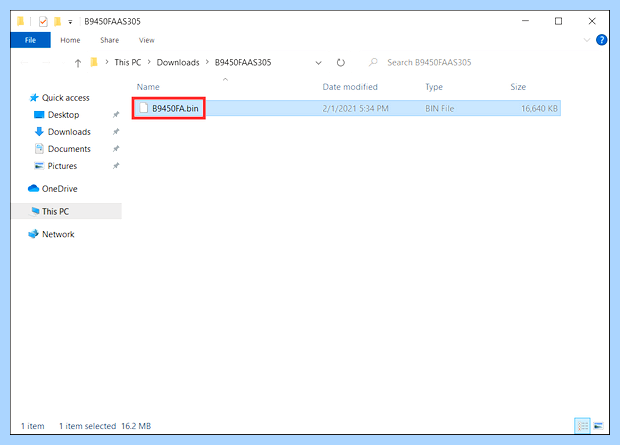This screenshot has height=445, width=620.
Task: Expand chevron after Downloads in path
Action: point(207,62)
